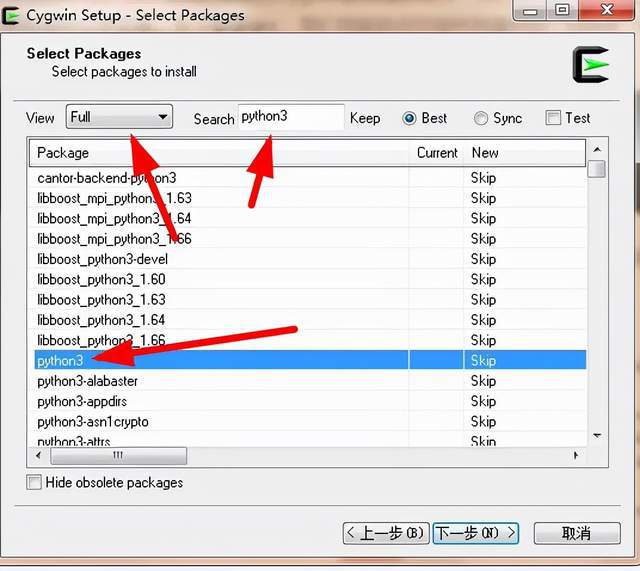The image size is (640, 571).
Task: Select libboost_python3_1.64 package
Action: (101, 320)
